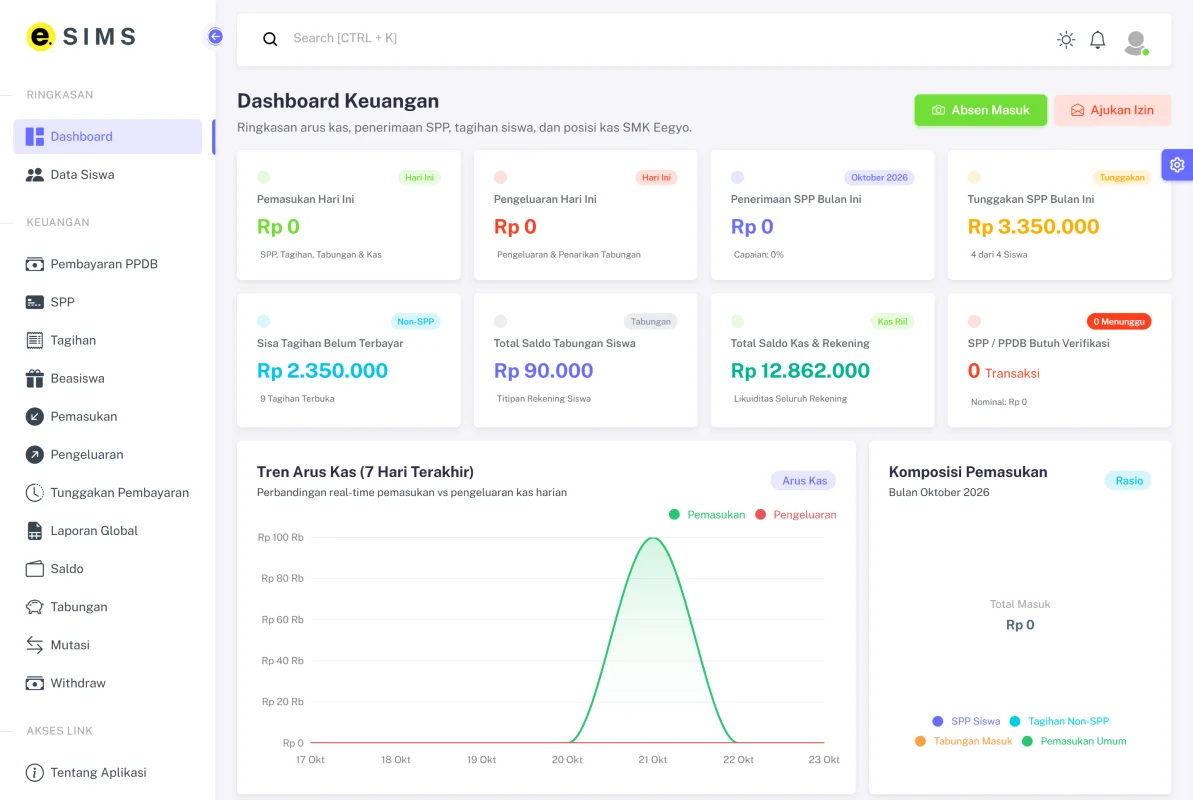Click the Rasio badge
This screenshot has height=800, width=1193.
[x=1128, y=480]
